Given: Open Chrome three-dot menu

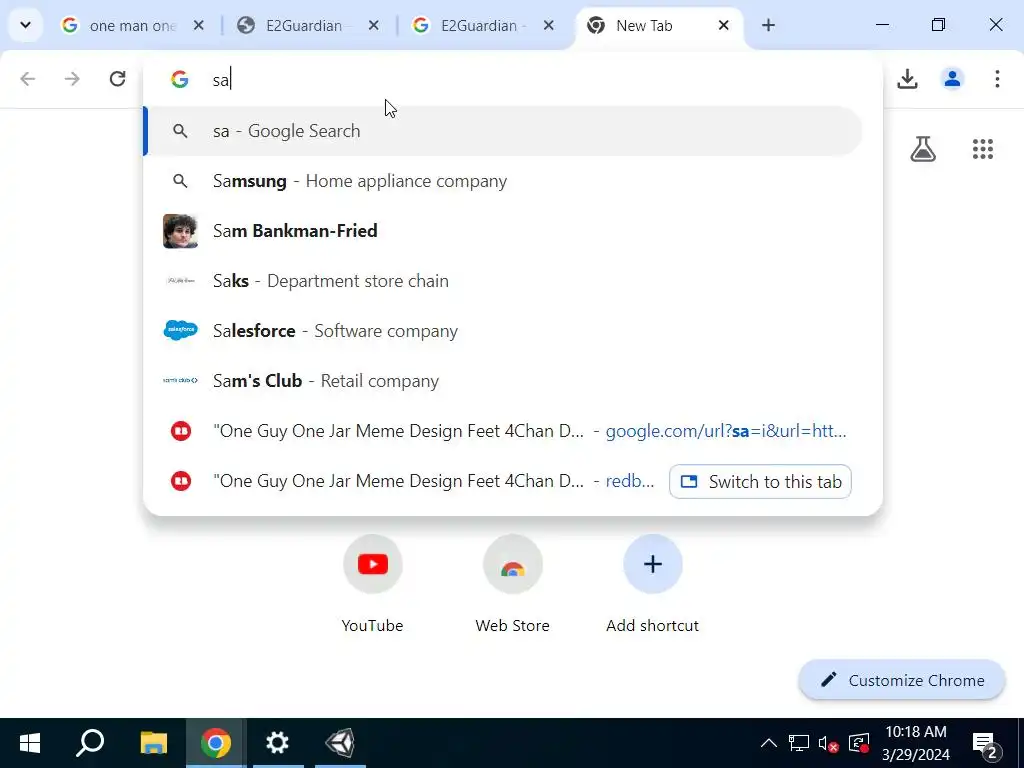Looking at the screenshot, I should 997,79.
